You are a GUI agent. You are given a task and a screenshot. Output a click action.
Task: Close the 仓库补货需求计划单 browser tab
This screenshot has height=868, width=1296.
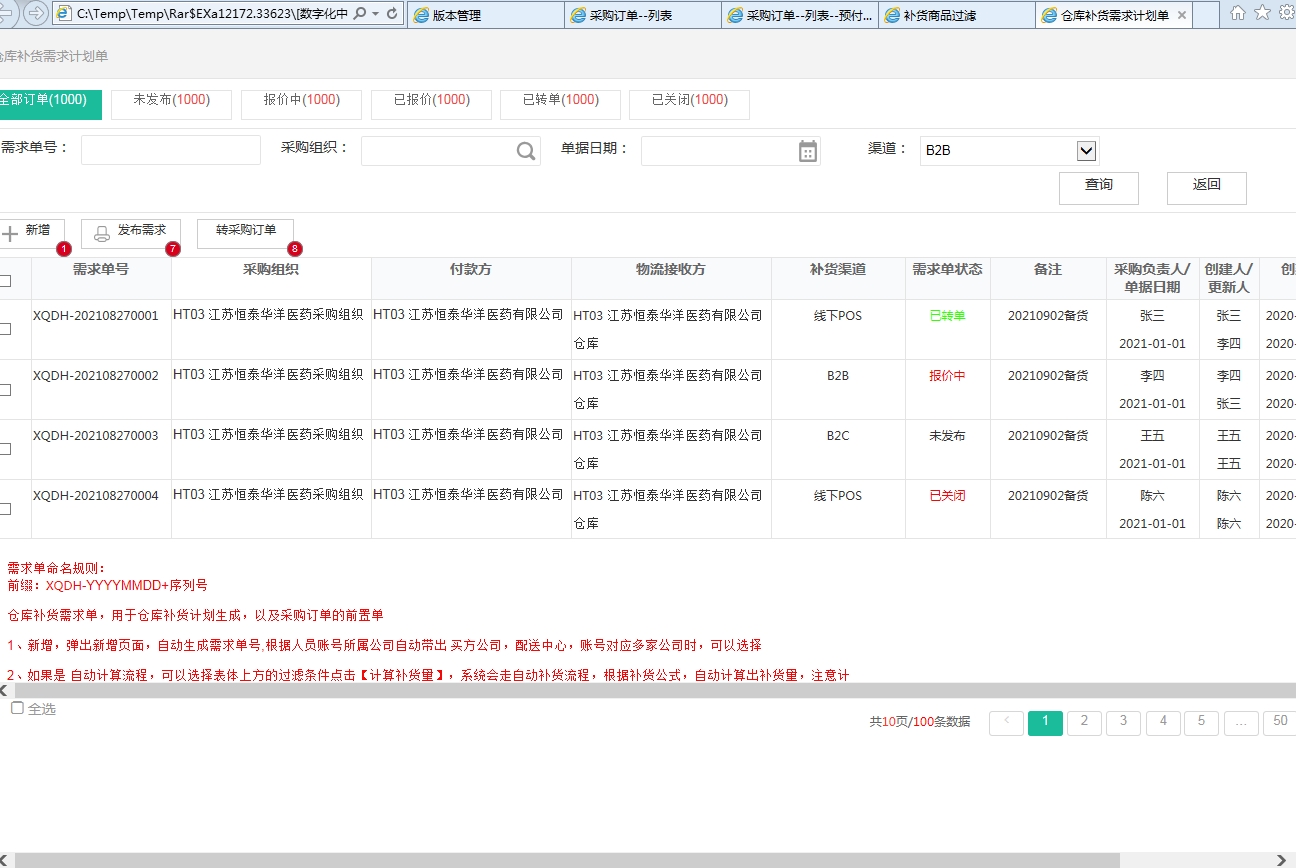[1182, 15]
